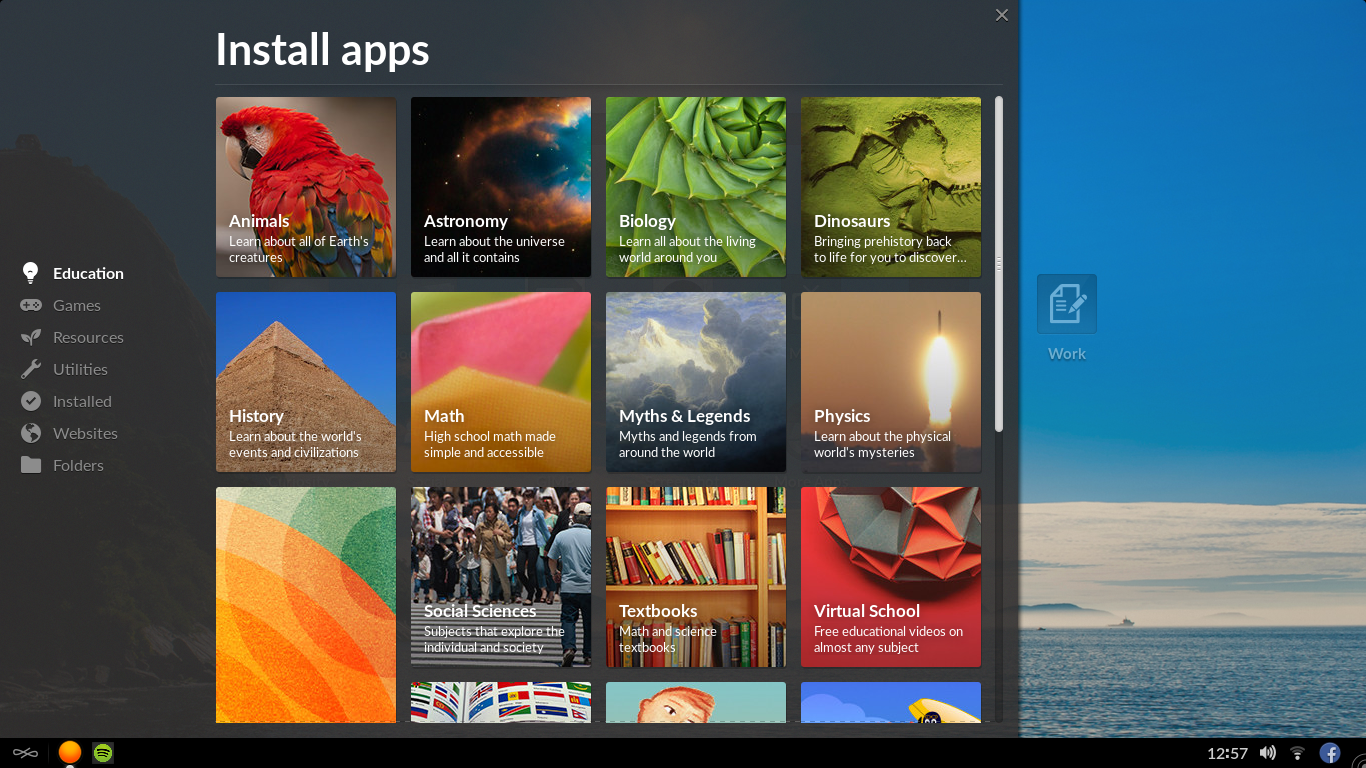
Task: Switch to the Games category
Action: (x=77, y=305)
